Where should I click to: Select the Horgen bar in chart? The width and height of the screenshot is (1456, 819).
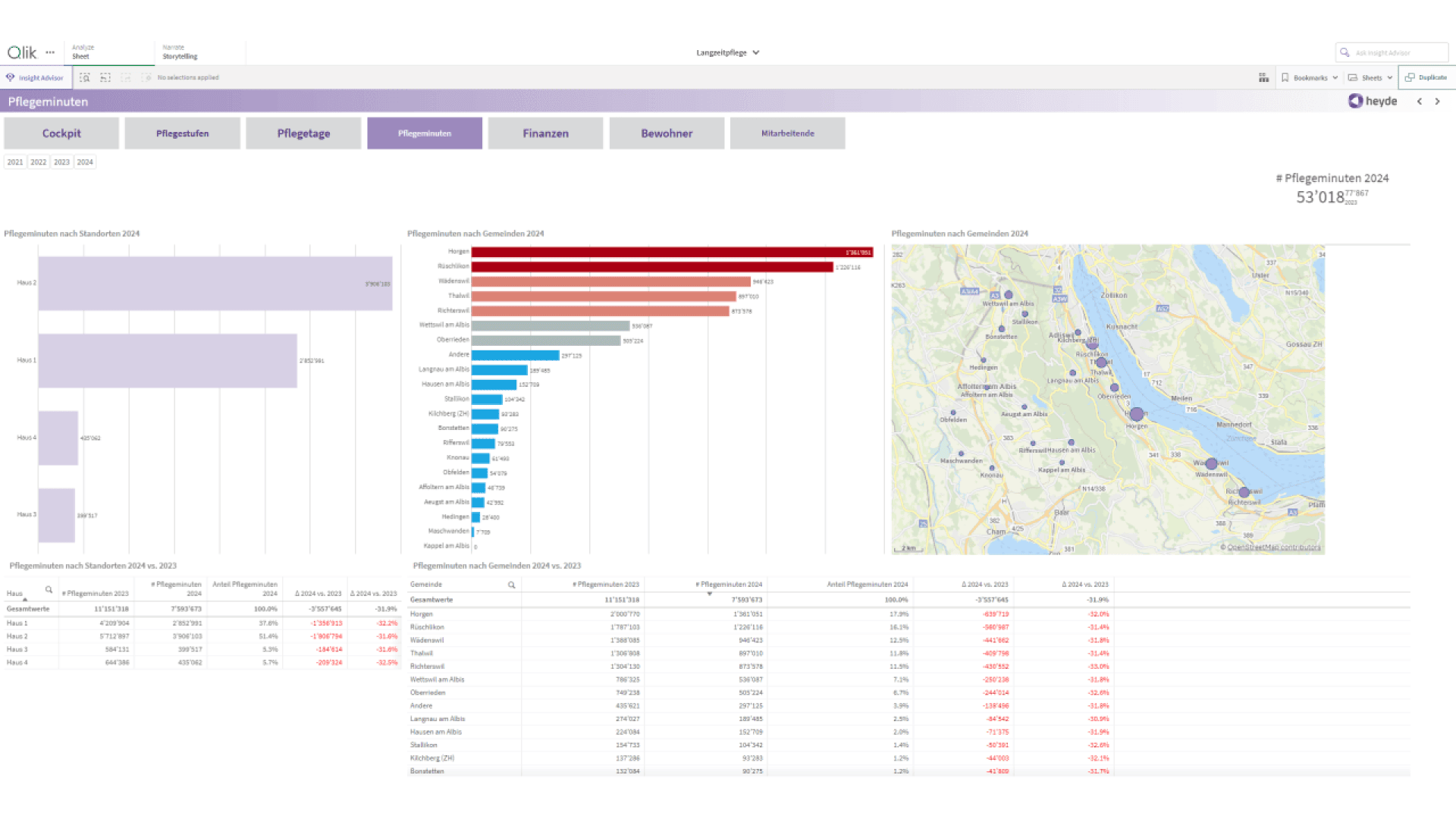(672, 252)
